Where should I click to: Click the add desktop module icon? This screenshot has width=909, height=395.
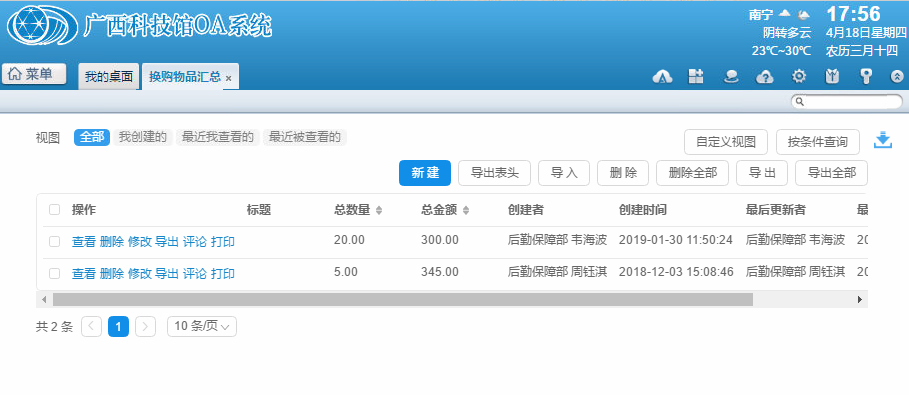pyautogui.click(x=696, y=77)
